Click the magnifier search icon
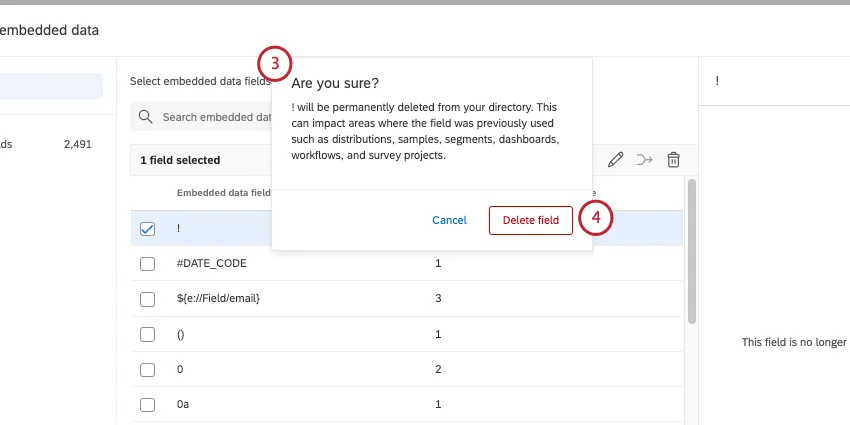The width and height of the screenshot is (850, 425). pos(146,117)
